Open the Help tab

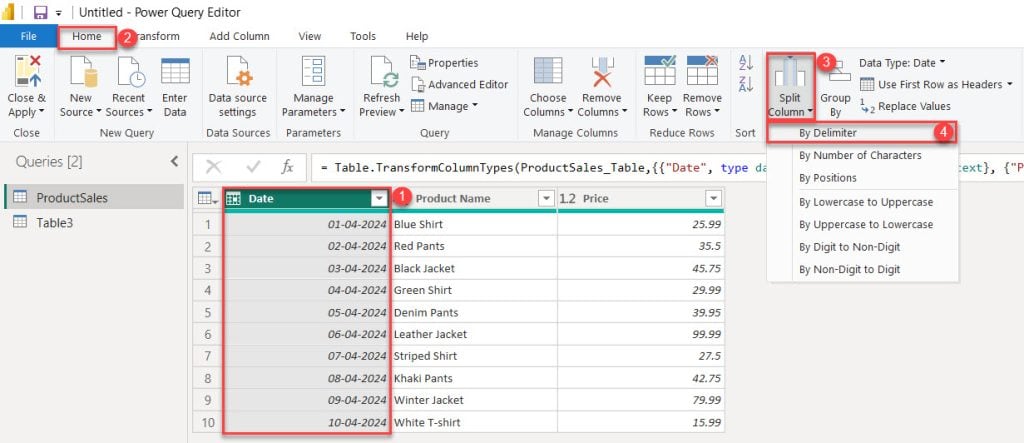pos(417,36)
